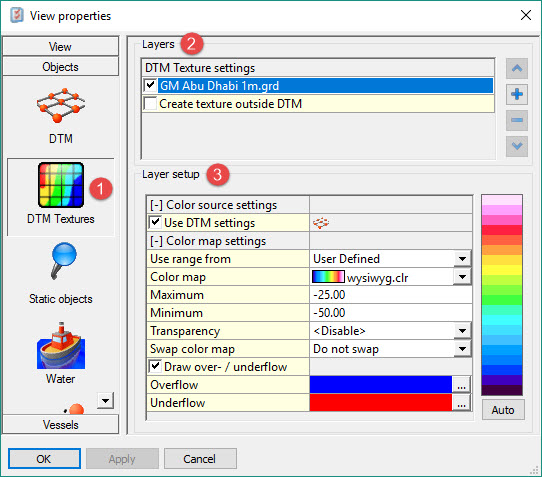Click the Auto button
This screenshot has height=477, width=542.
[503, 410]
